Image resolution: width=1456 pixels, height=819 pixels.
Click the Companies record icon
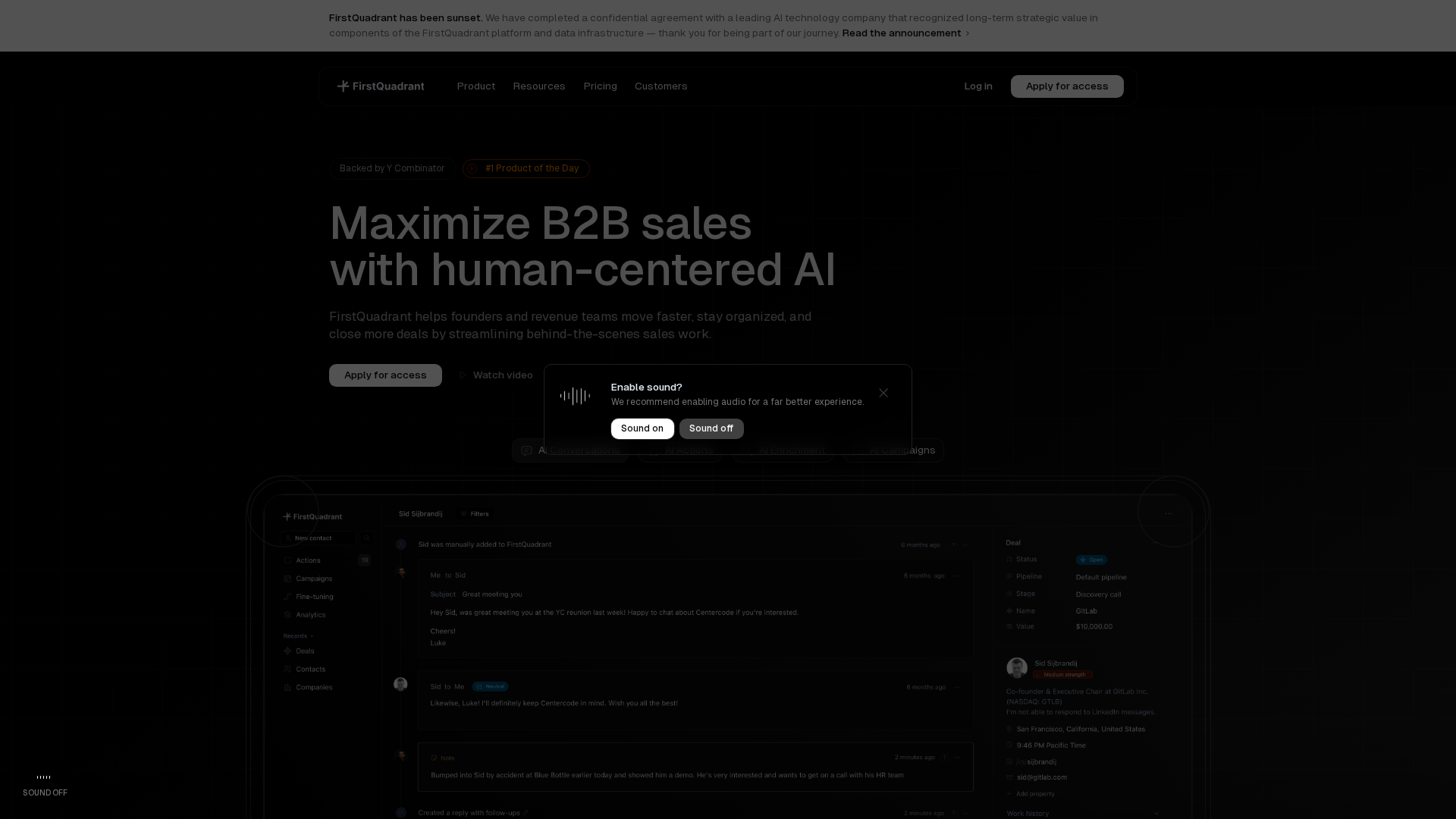(x=288, y=687)
